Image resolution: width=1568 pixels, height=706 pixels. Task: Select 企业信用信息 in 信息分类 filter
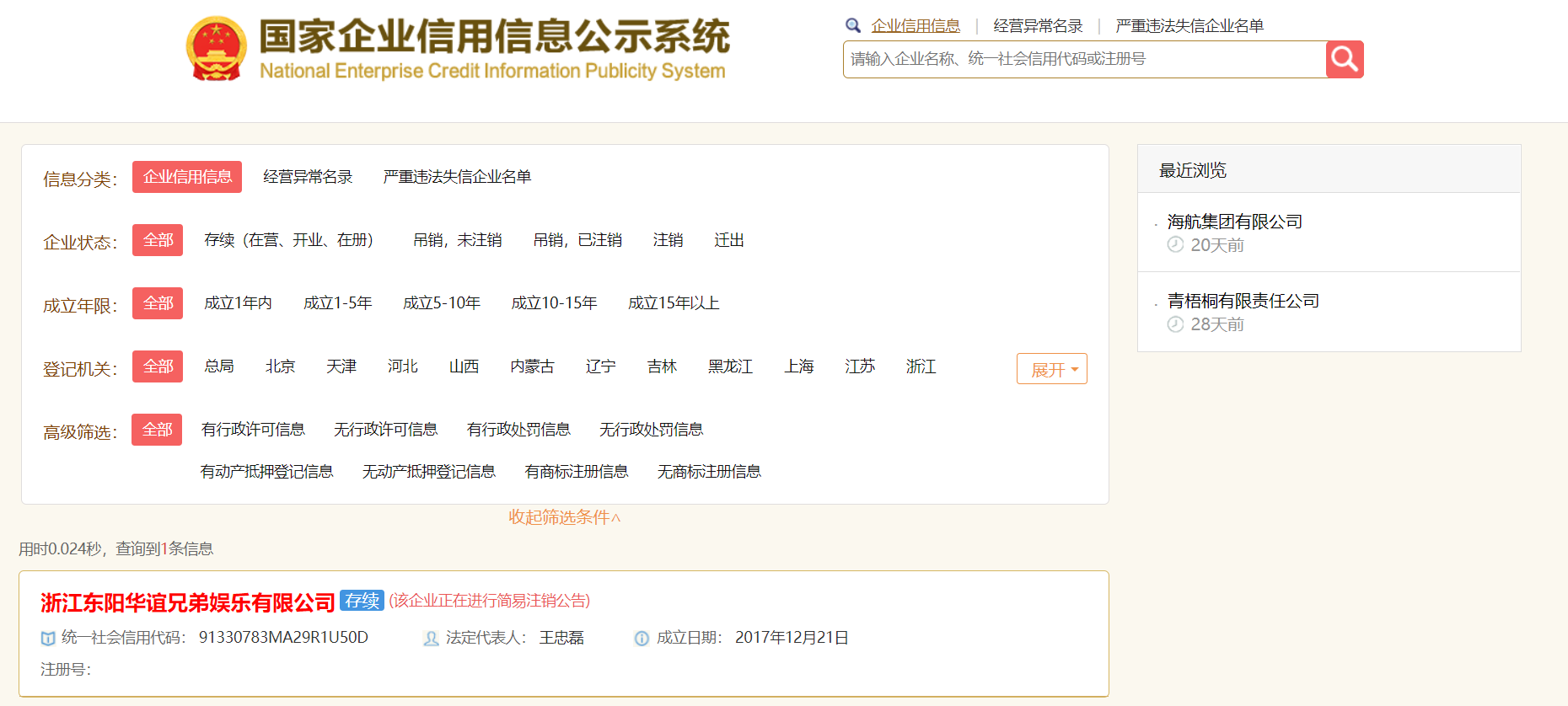click(187, 177)
